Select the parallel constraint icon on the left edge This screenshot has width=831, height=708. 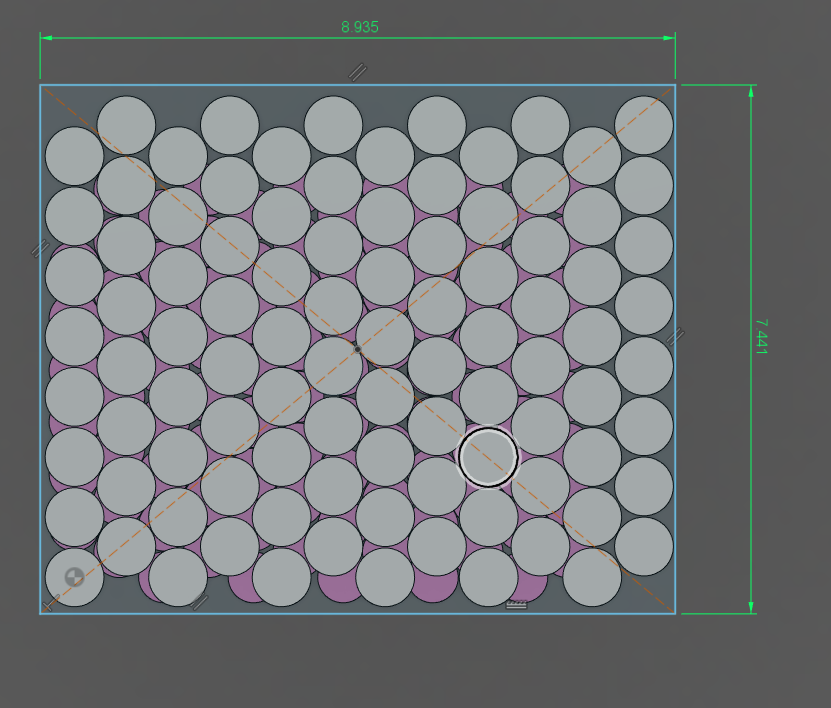tap(39, 248)
